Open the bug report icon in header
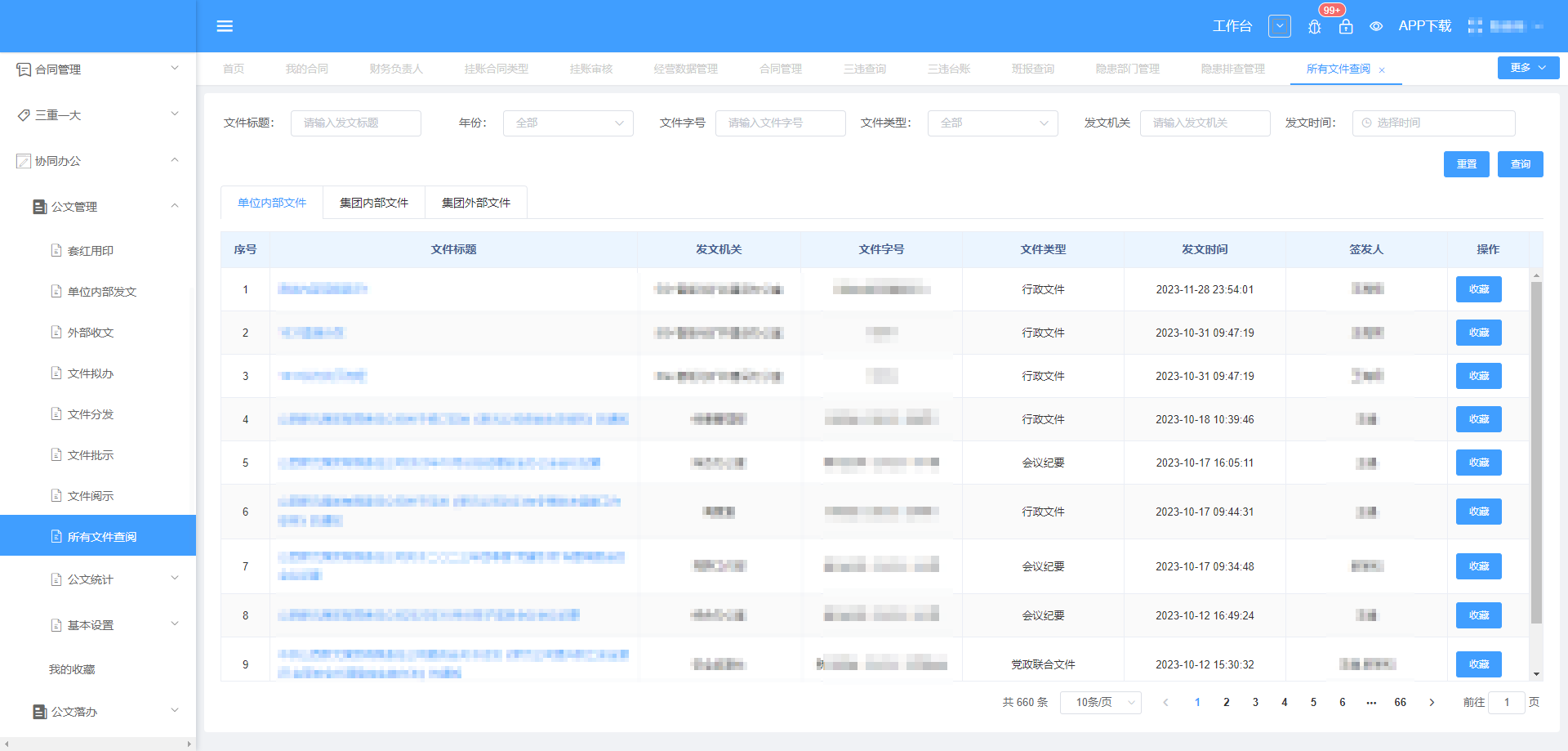Image resolution: width=1568 pixels, height=751 pixels. [1314, 27]
